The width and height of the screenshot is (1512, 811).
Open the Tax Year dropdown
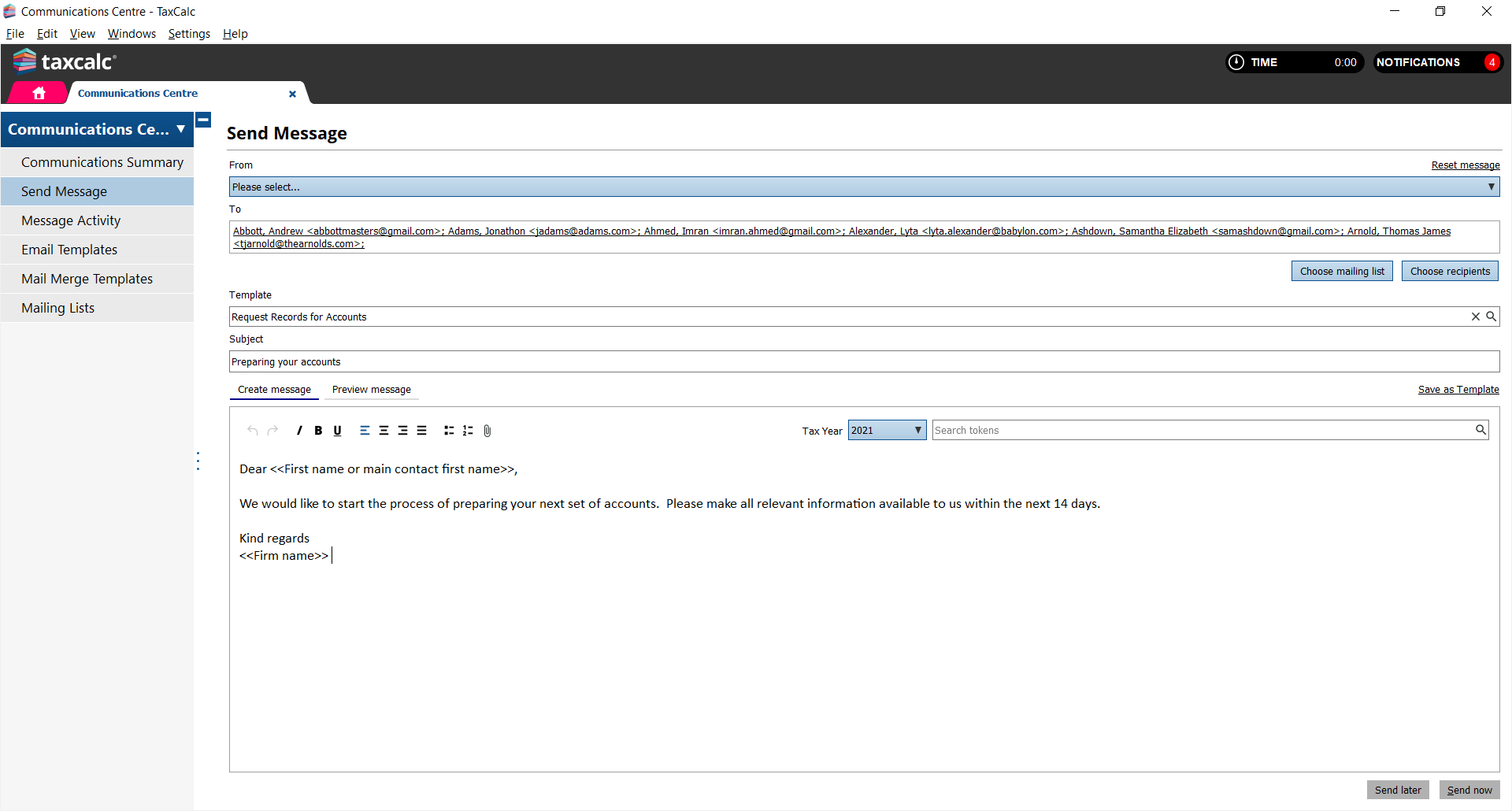pyautogui.click(x=887, y=430)
